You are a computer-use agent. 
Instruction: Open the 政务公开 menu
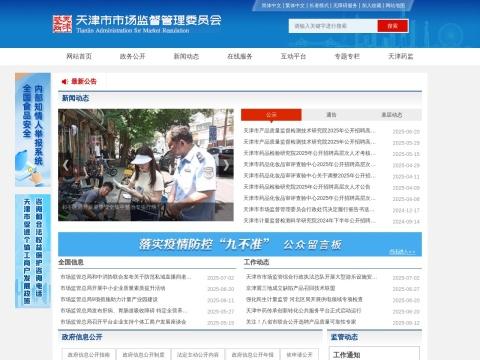[x=133, y=56]
